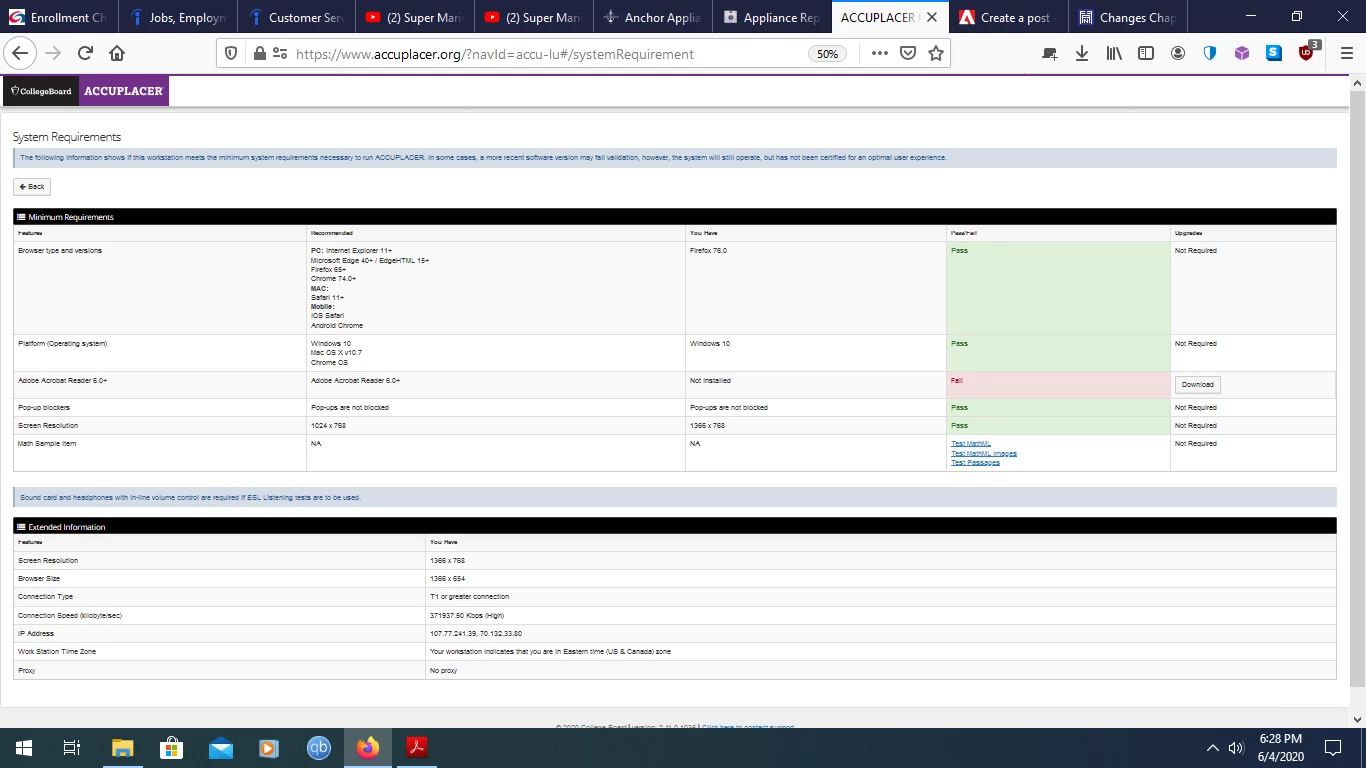The height and width of the screenshot is (768, 1366).
Task: Switch to the Jobs, Employment tab
Action: [178, 17]
